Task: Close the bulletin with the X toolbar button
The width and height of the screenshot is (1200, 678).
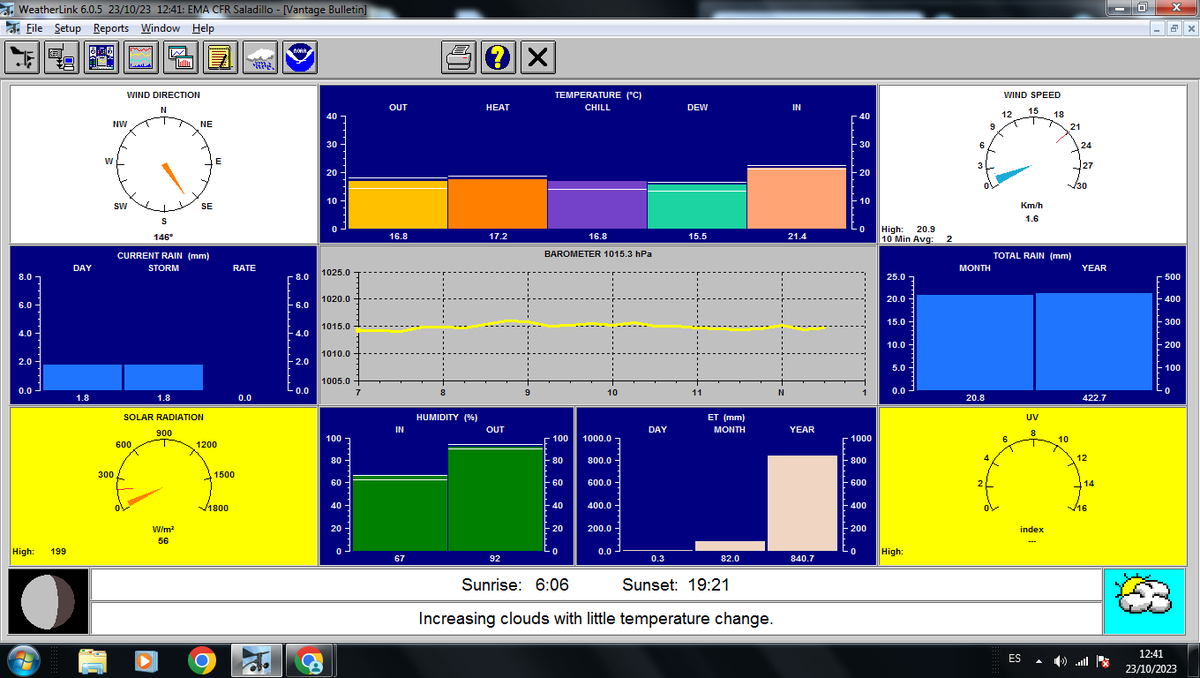Action: tap(538, 58)
